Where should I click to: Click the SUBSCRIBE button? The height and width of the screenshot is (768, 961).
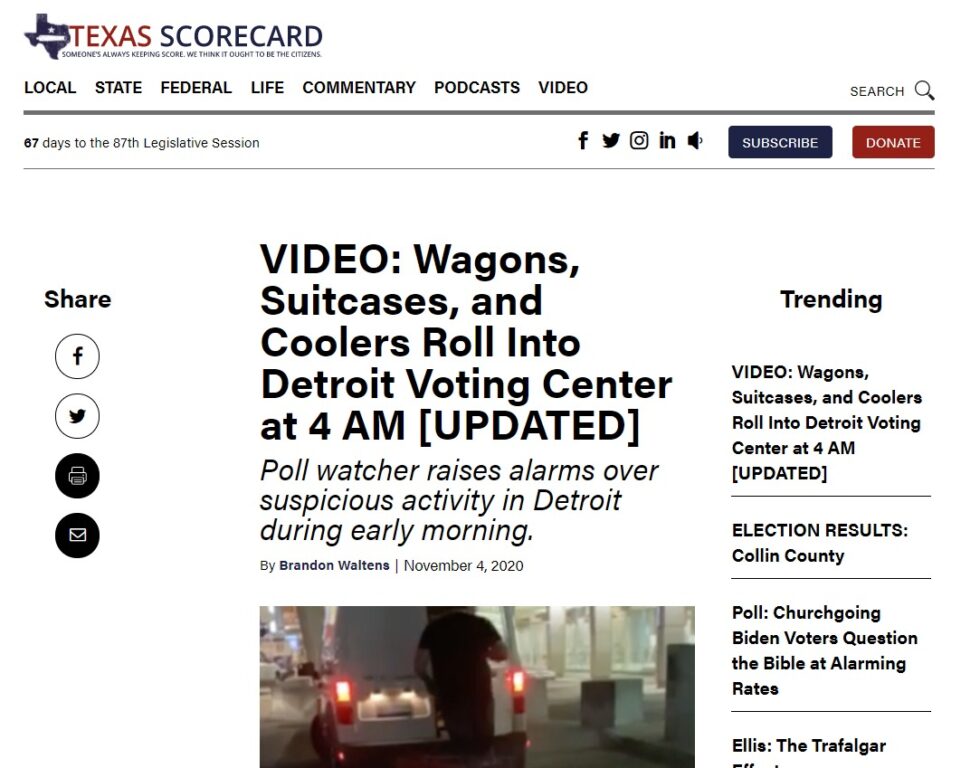(780, 142)
